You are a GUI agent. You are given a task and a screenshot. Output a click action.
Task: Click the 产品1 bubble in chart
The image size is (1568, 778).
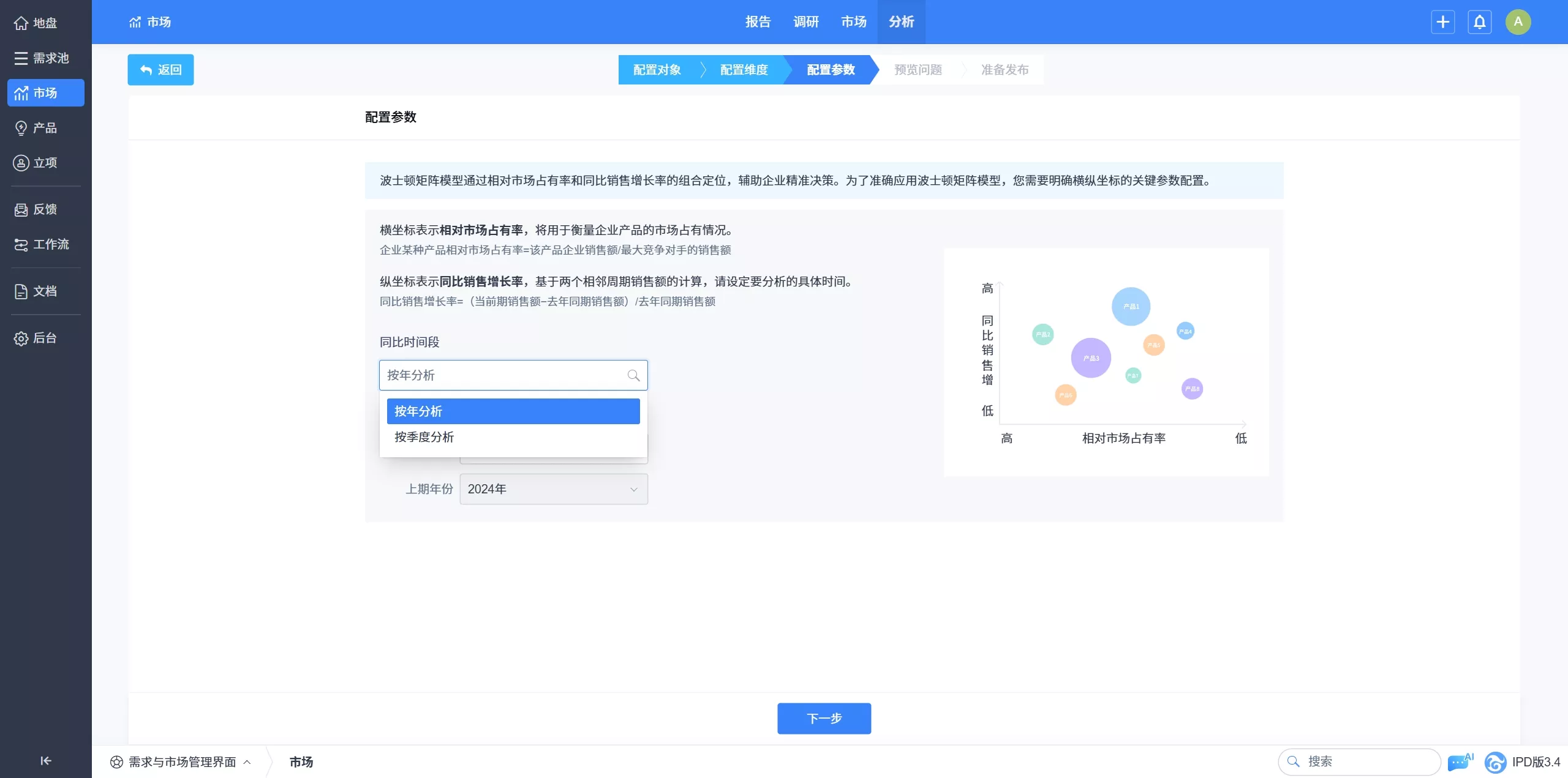point(1131,306)
